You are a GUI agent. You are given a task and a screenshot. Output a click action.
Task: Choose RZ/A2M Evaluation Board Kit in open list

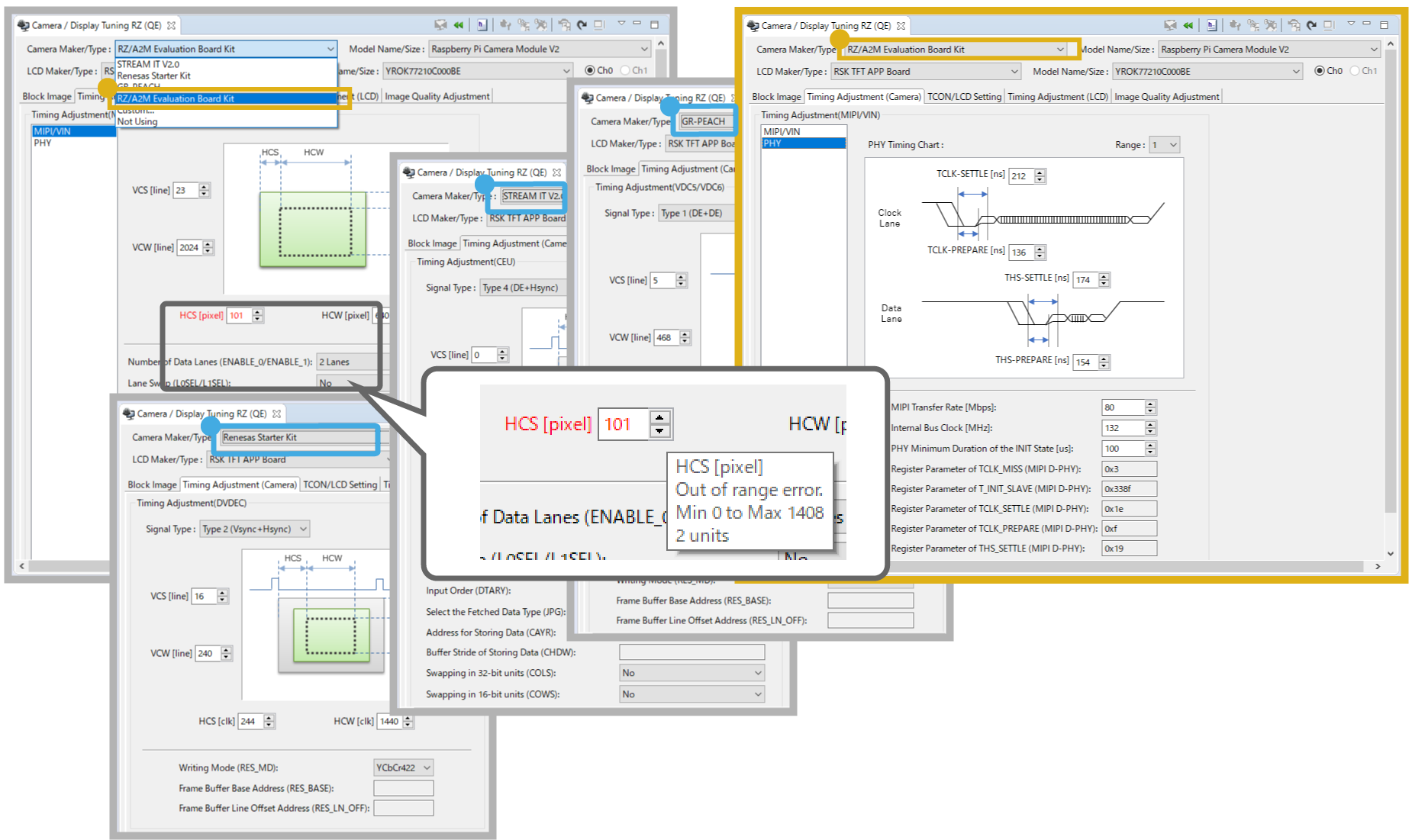click(226, 98)
